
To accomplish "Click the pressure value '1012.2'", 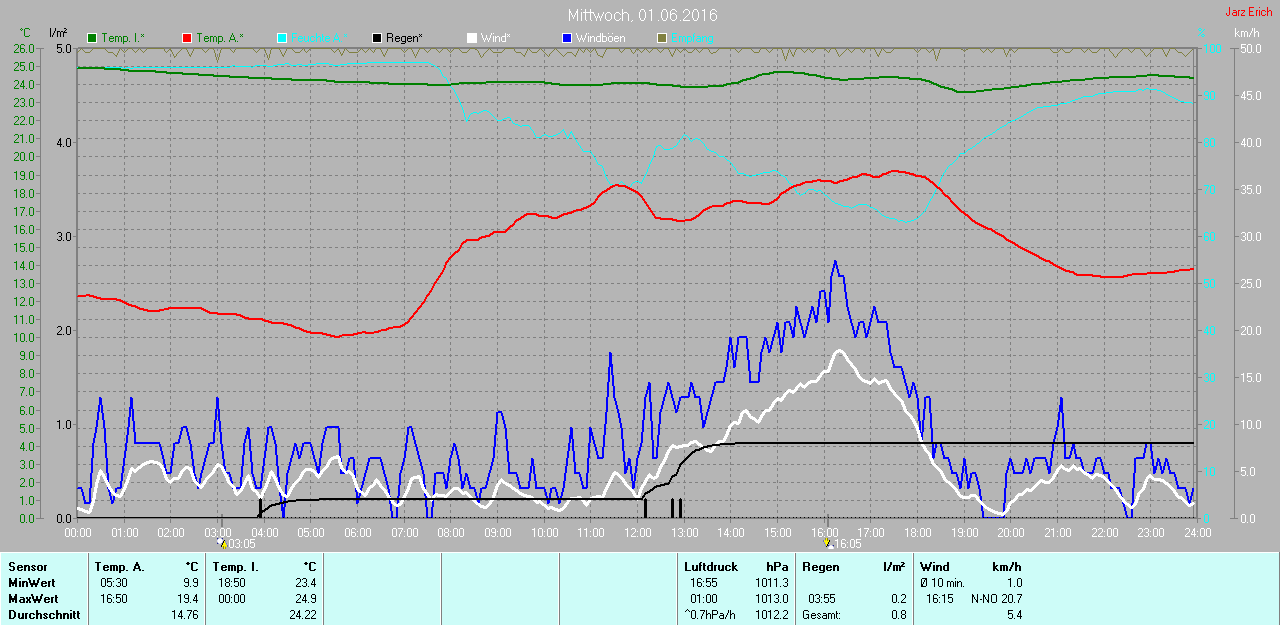I will pos(770,615).
